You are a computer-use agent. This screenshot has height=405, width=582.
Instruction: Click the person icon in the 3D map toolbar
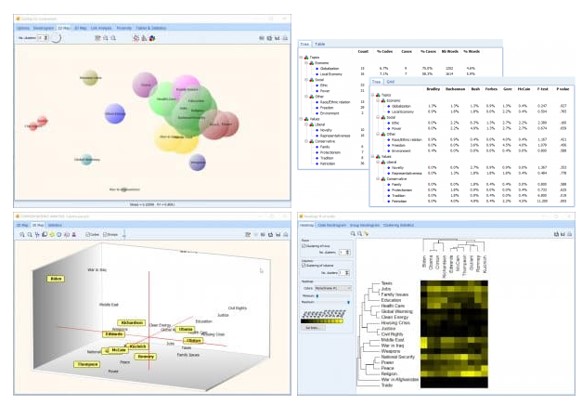click(74, 235)
